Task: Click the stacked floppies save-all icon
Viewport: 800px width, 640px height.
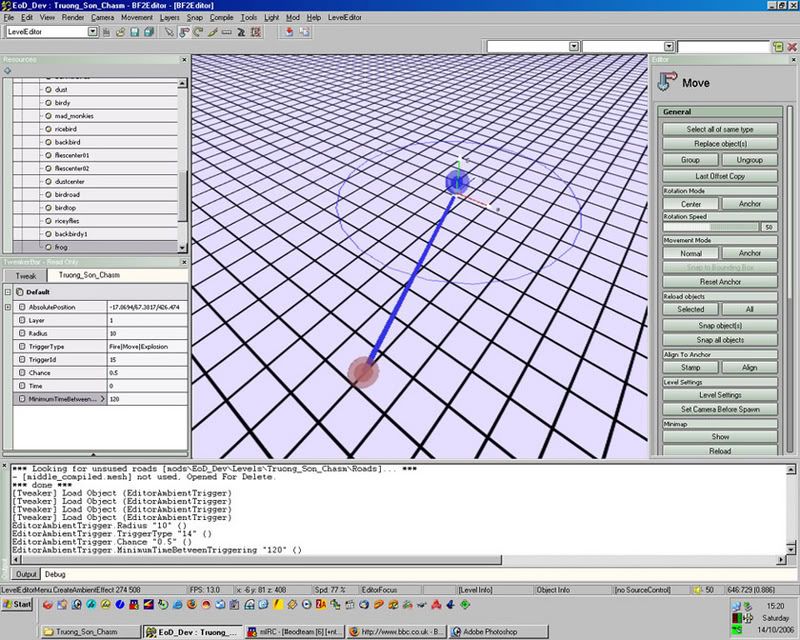Action: [x=149, y=32]
